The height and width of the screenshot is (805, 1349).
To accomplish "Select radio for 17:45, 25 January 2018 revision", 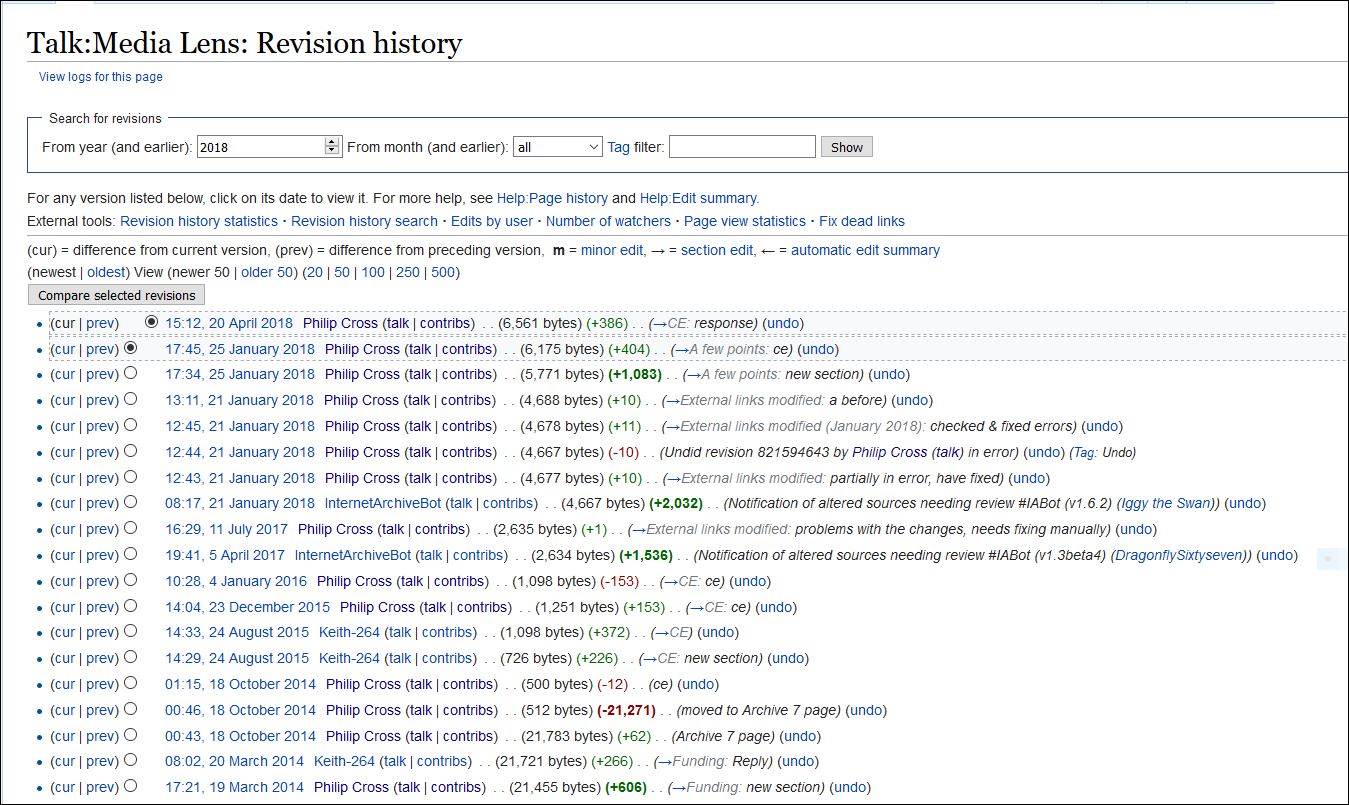I will (131, 349).
